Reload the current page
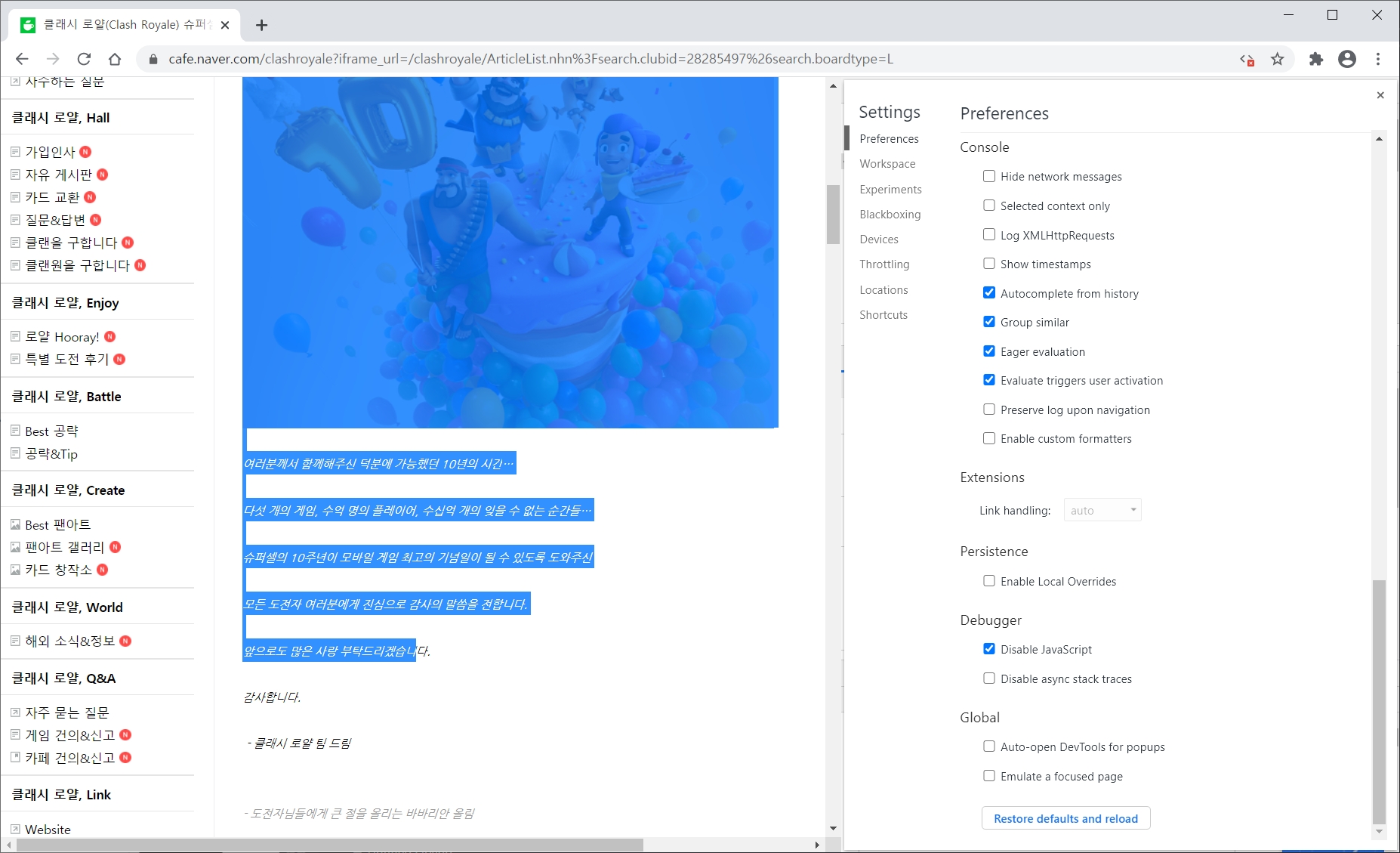This screenshot has width=1400, height=853. (84, 59)
